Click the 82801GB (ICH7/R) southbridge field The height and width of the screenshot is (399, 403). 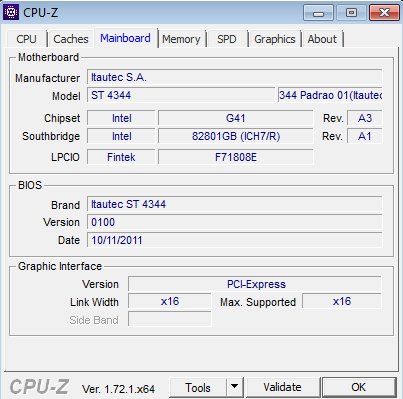[236, 136]
